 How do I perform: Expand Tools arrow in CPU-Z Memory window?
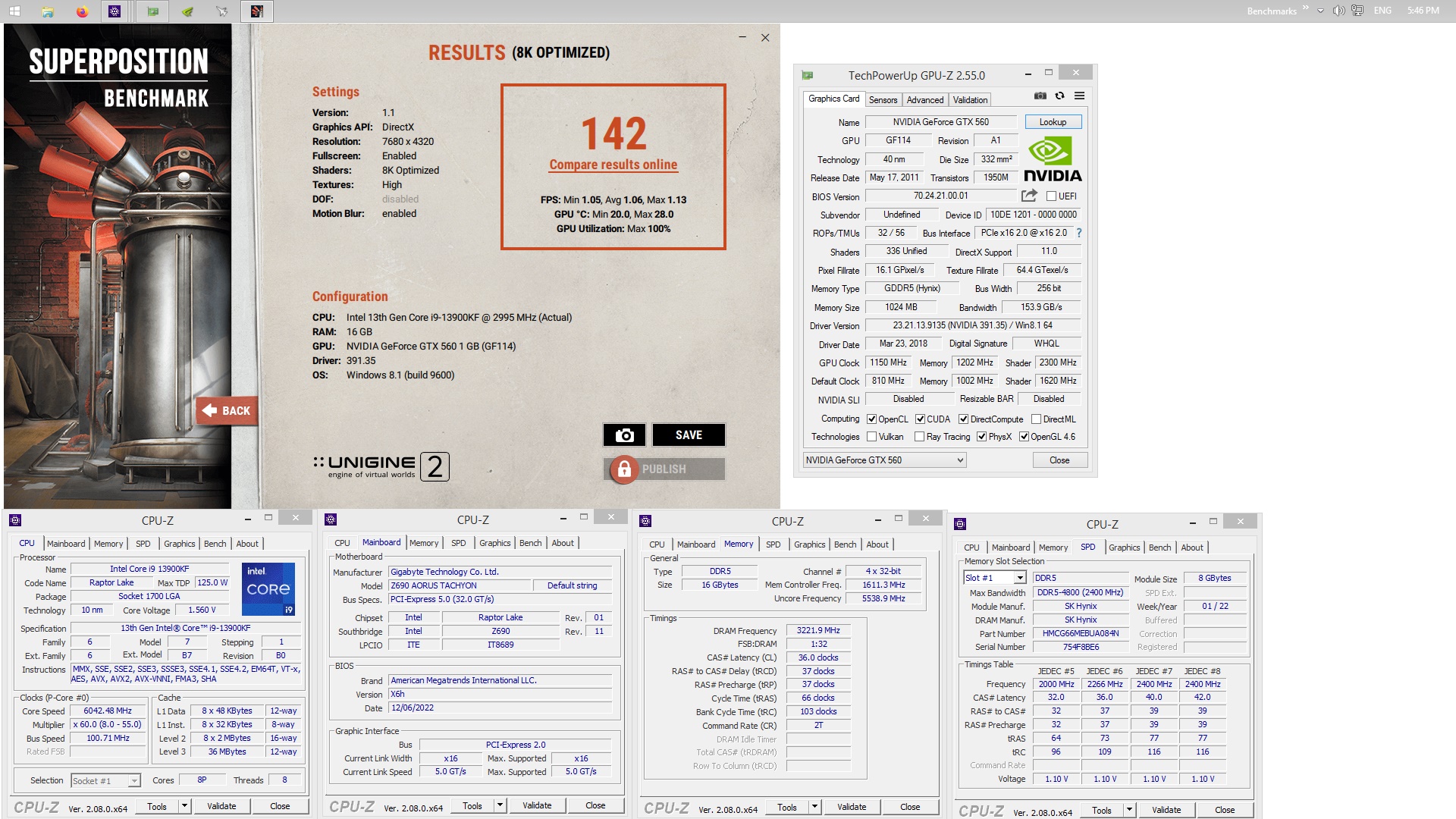(814, 807)
